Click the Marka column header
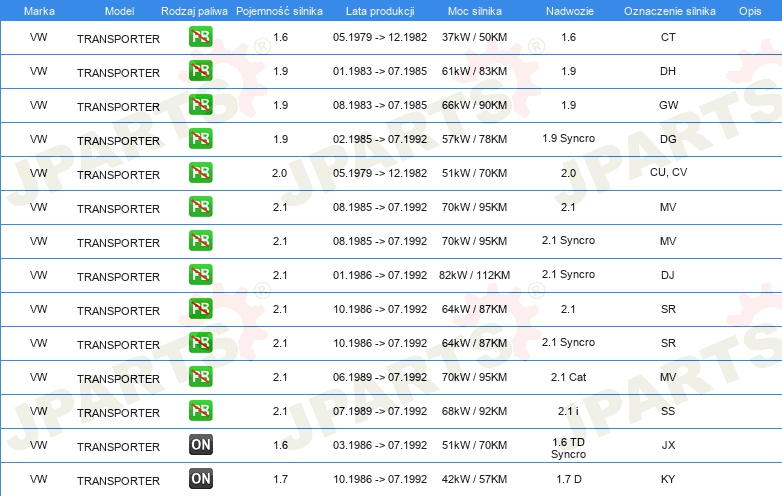Screen dimensions: 782x496 point(39,11)
